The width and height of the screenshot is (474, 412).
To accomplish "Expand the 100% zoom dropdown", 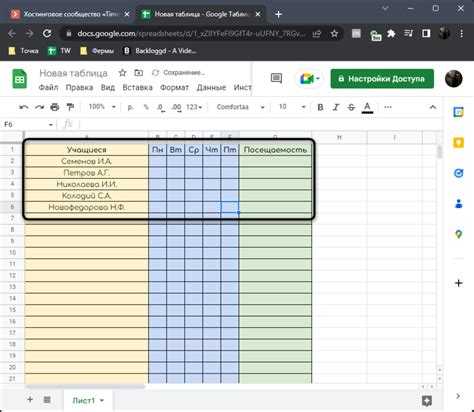I will 102,107.
